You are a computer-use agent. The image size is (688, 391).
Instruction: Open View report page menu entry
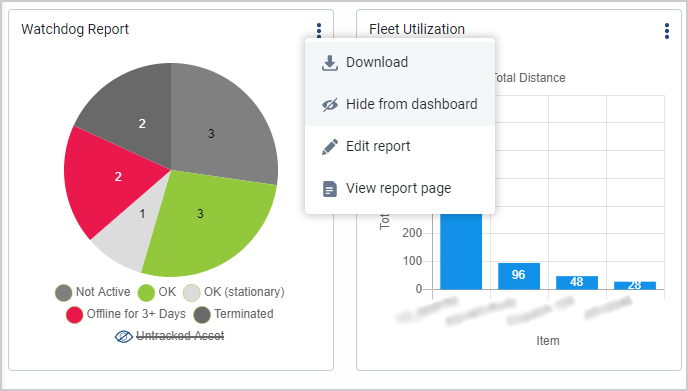tap(400, 189)
